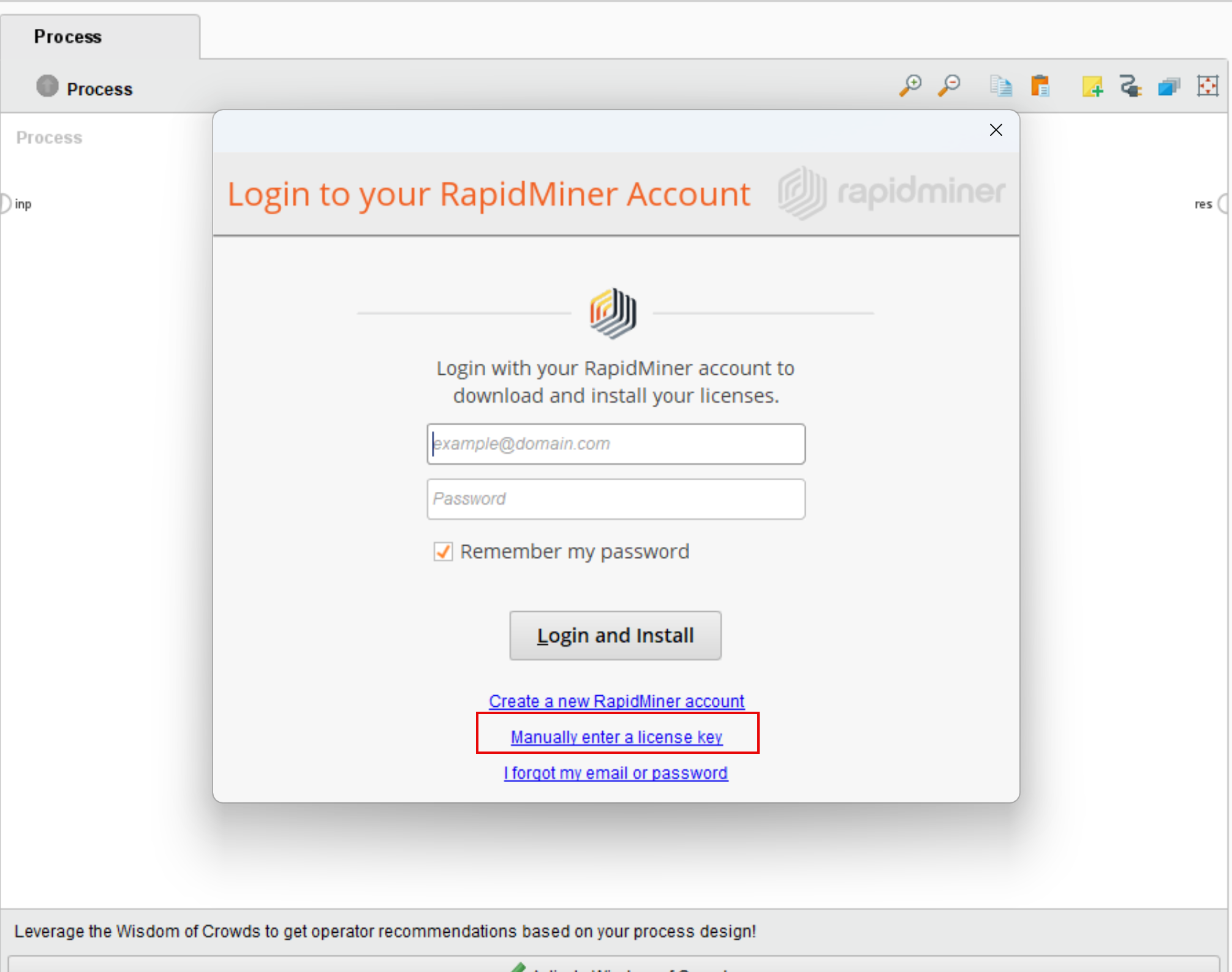
Task: Click Manually enter a license key link
Action: click(616, 737)
